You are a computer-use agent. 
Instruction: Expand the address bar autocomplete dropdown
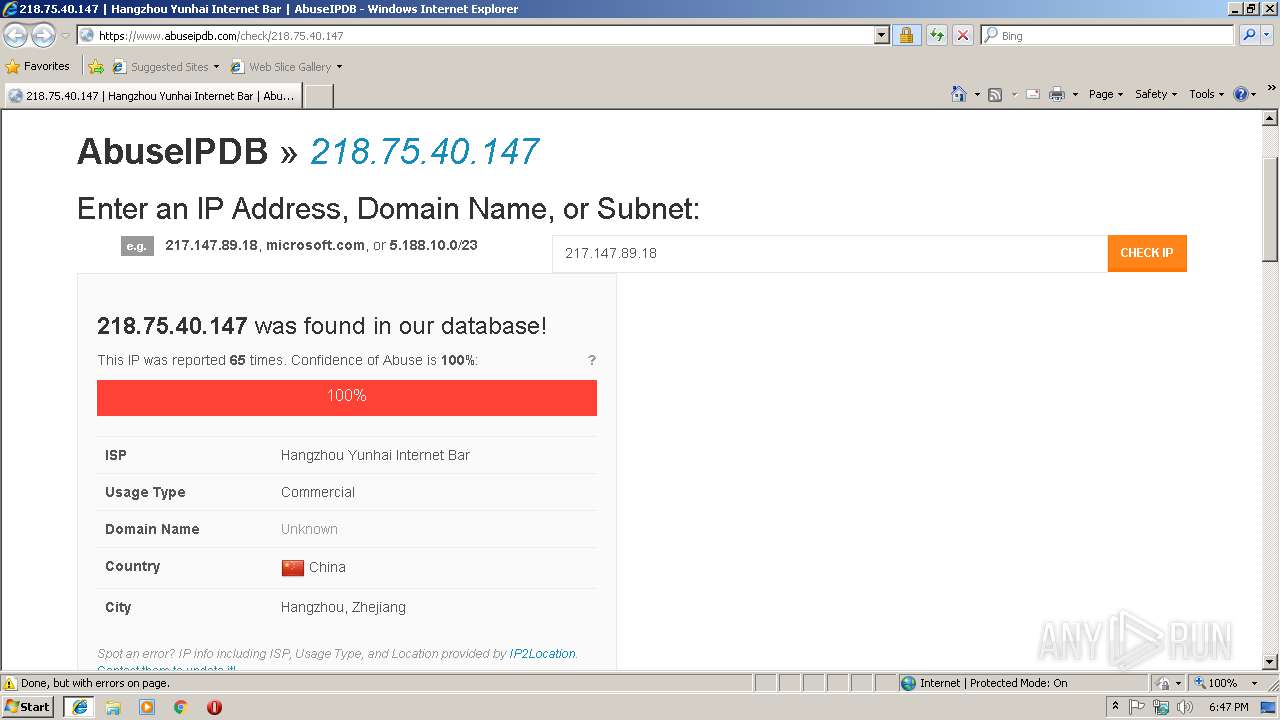click(x=881, y=36)
